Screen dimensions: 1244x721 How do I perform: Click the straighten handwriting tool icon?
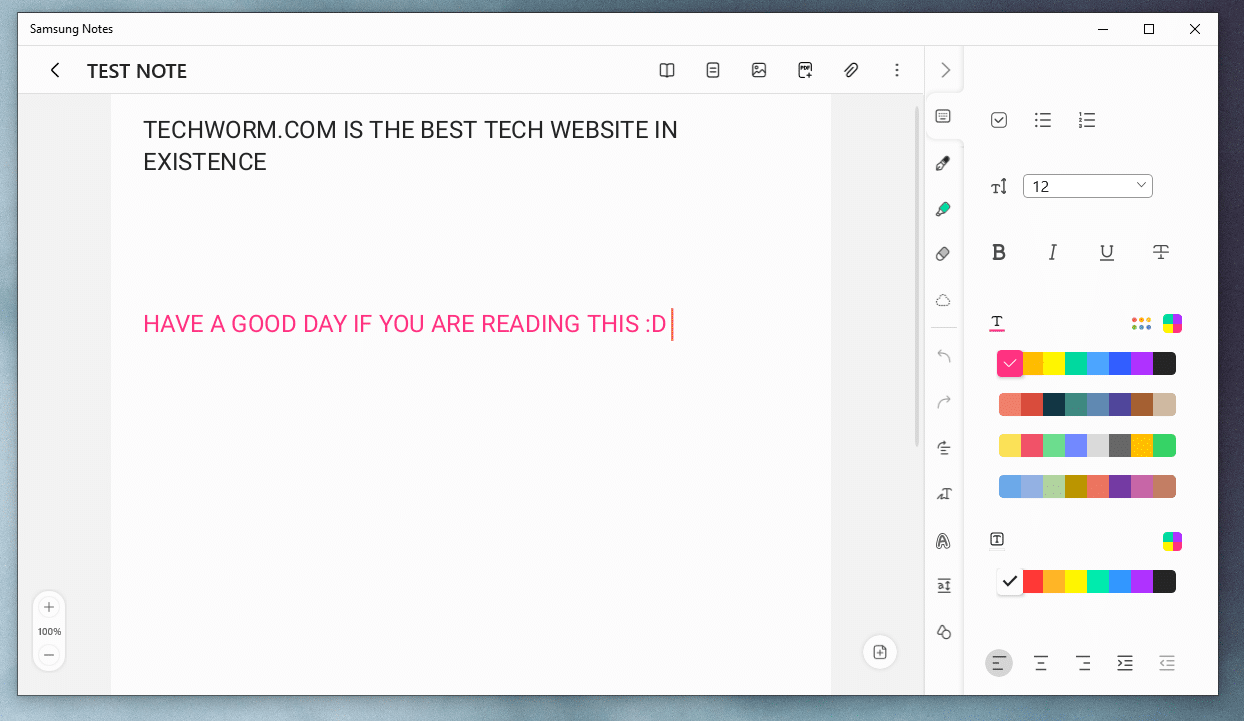pos(943,448)
